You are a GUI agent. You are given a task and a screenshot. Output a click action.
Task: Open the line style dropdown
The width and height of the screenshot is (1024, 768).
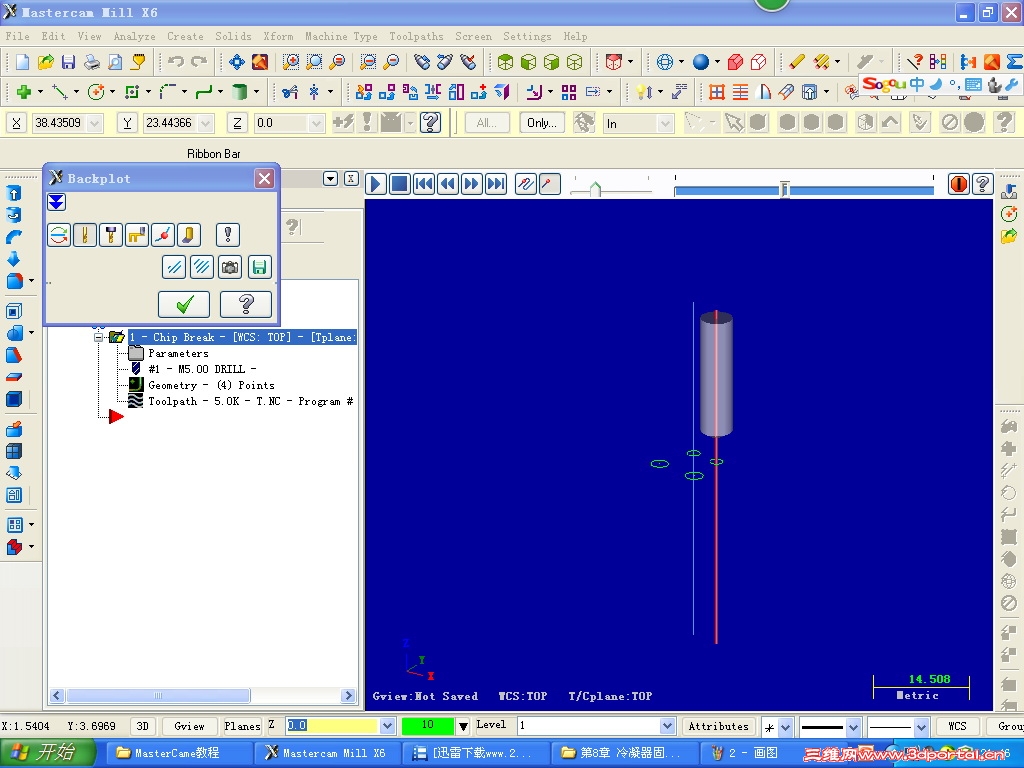coord(854,726)
